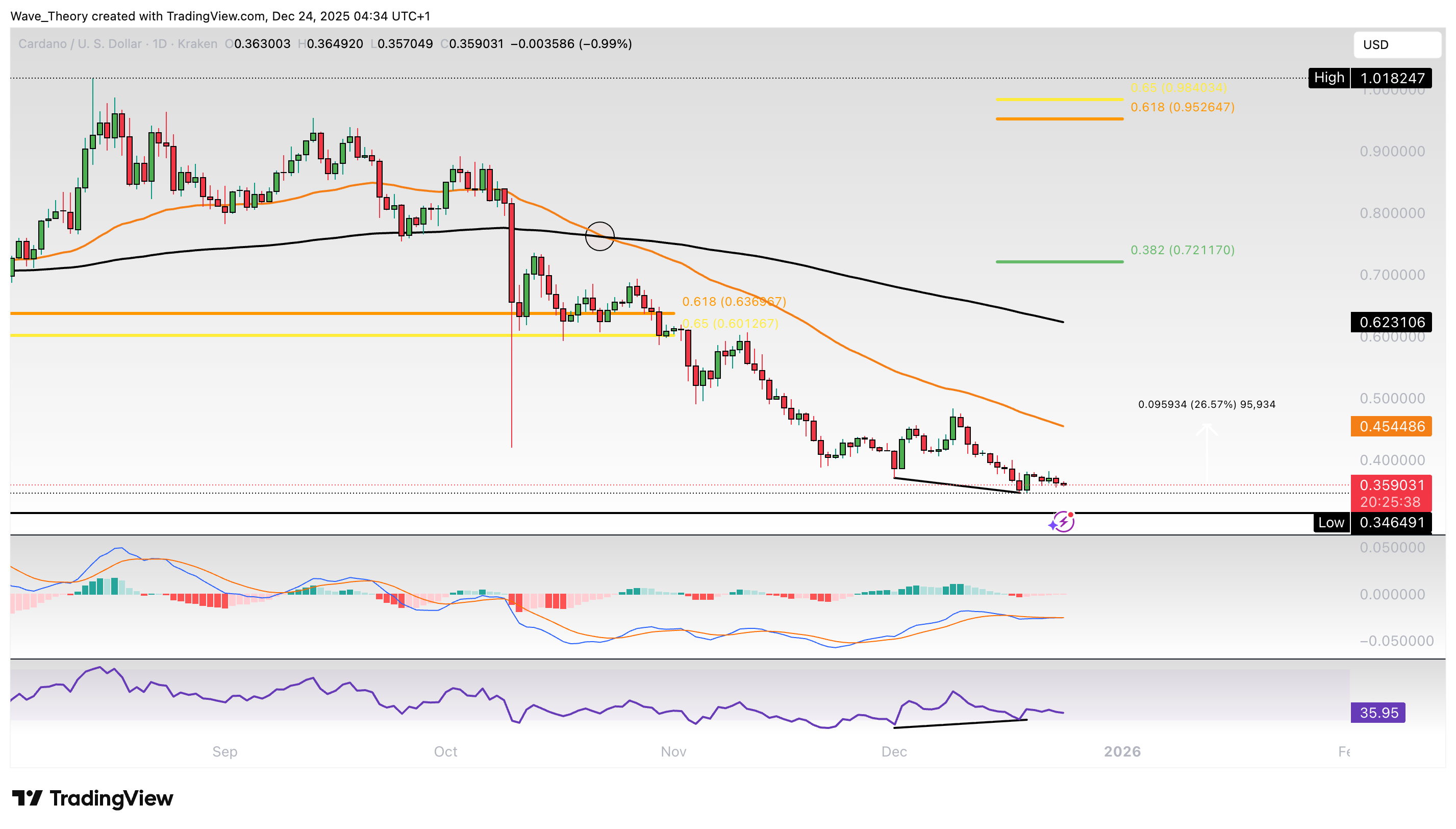Click the Cardano / U. S. Dollar symbol title

click(x=80, y=44)
